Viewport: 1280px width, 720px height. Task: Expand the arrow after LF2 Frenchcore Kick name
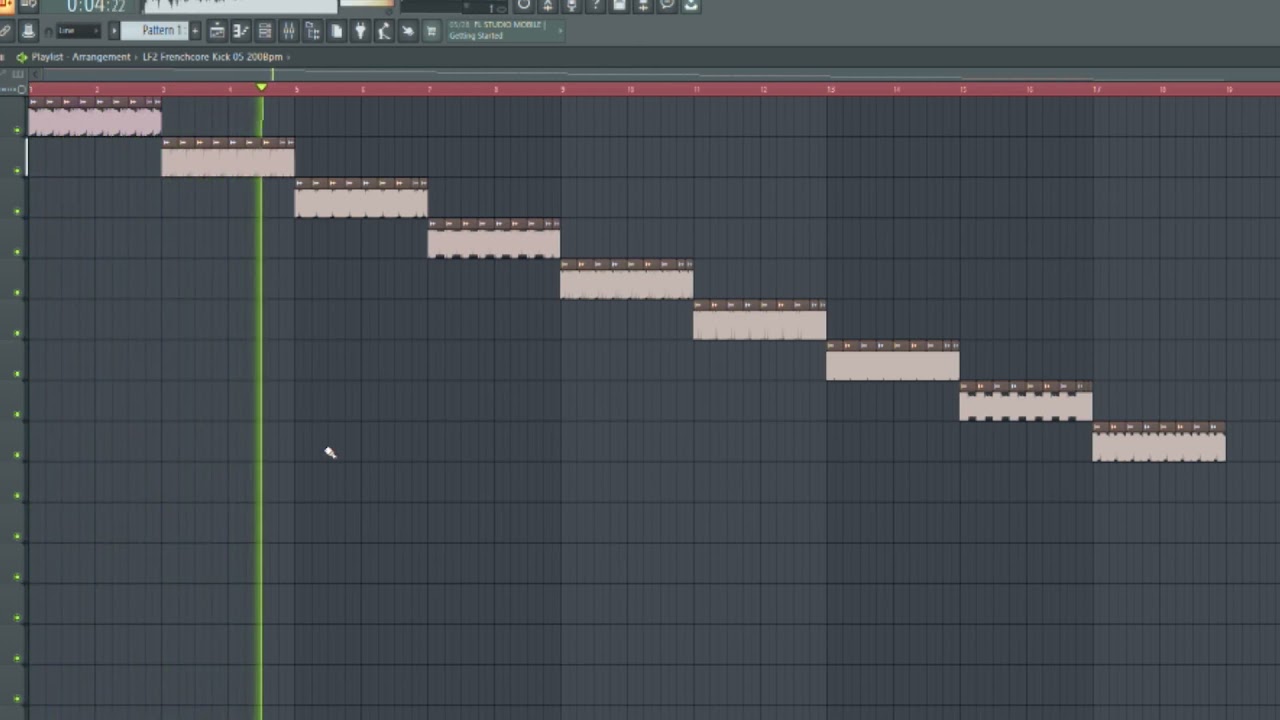click(288, 57)
